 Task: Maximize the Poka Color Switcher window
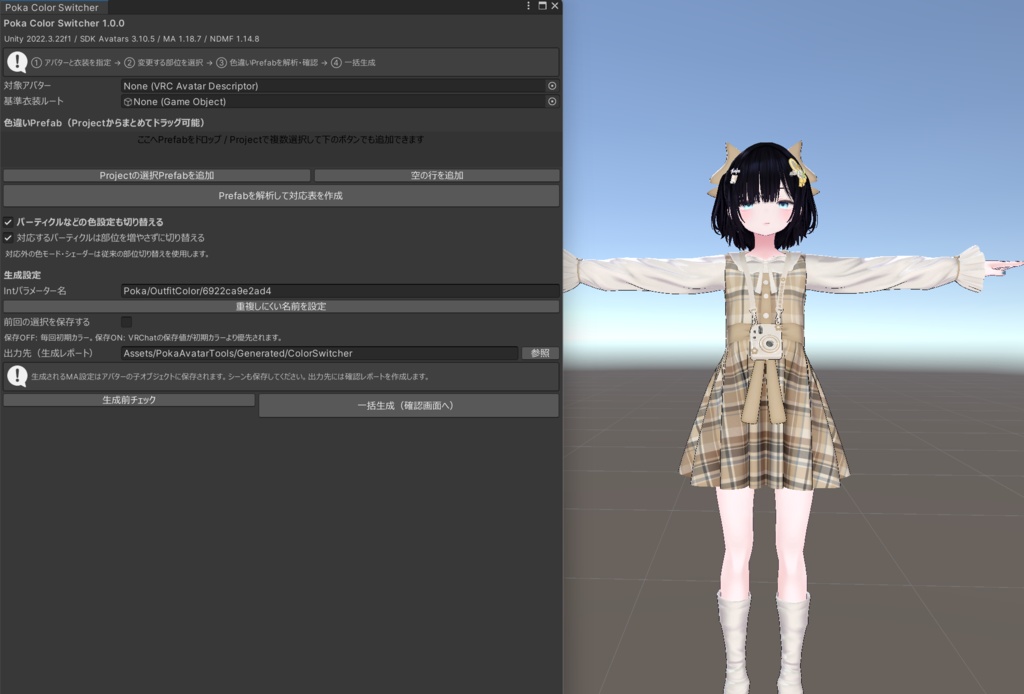click(x=542, y=6)
